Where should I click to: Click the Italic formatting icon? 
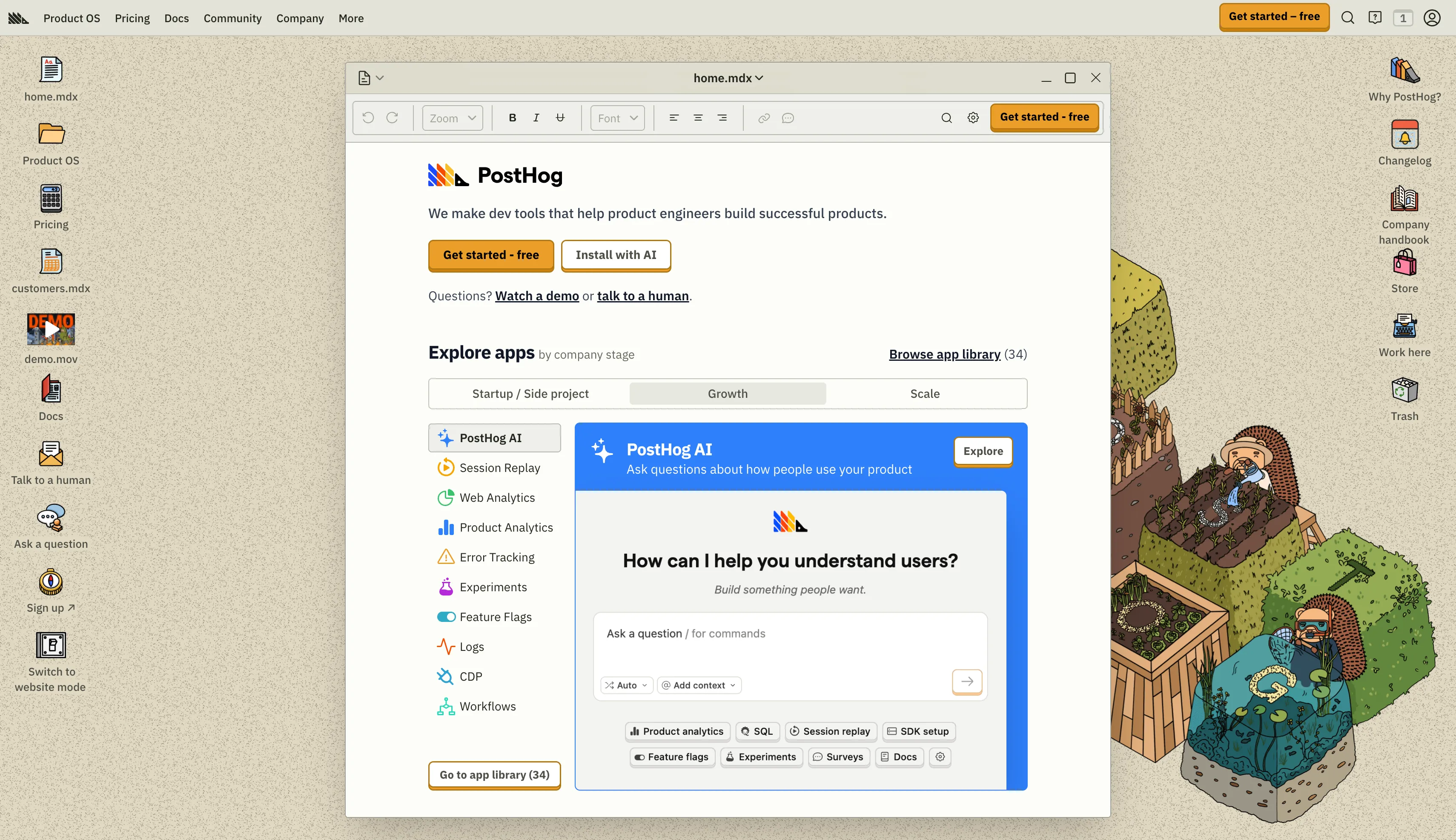click(536, 118)
